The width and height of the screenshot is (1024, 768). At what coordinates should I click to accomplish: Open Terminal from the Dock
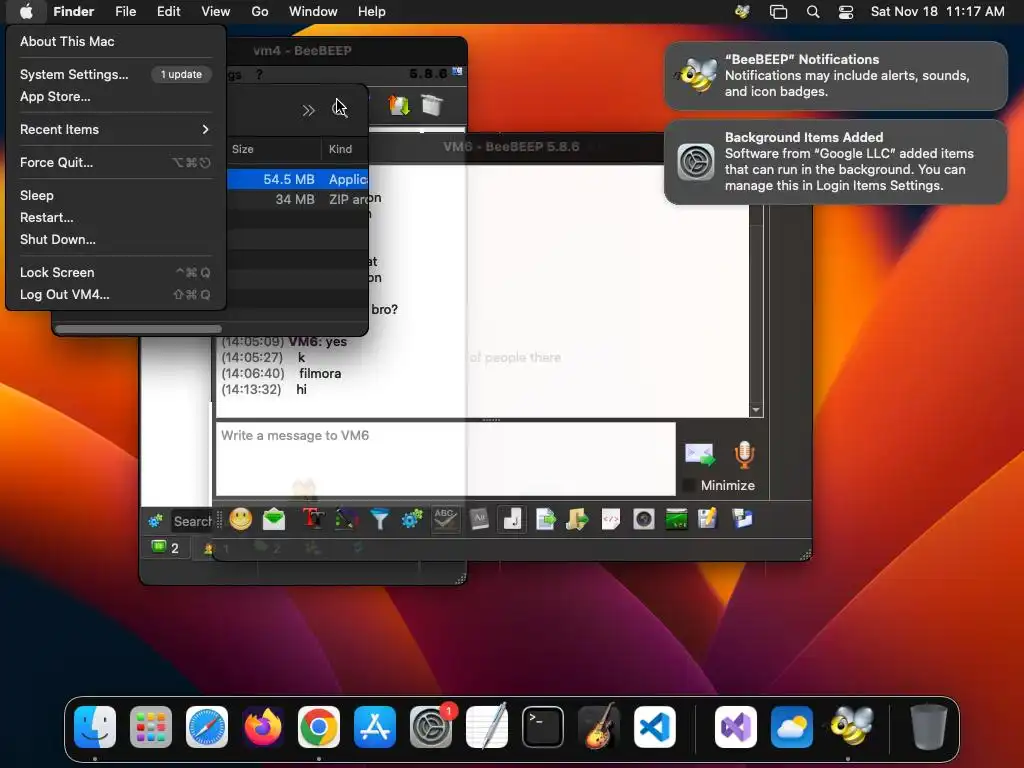tap(543, 726)
